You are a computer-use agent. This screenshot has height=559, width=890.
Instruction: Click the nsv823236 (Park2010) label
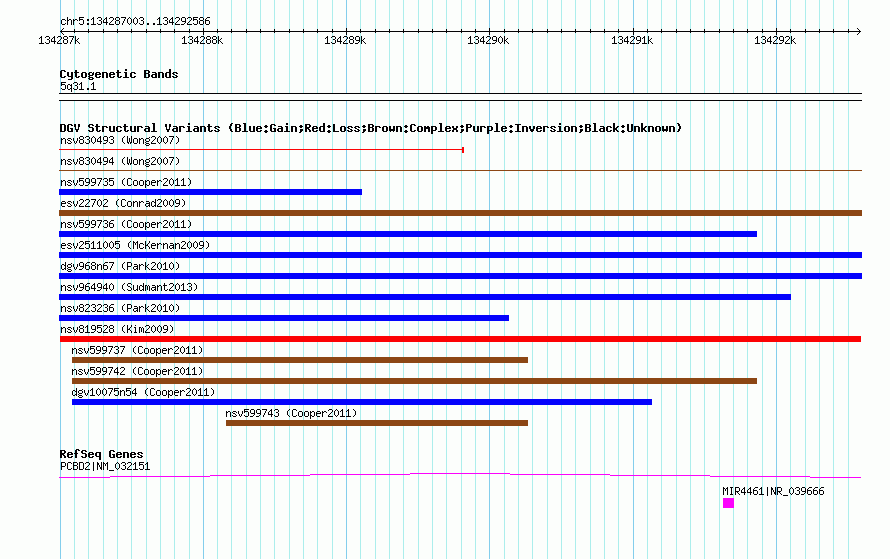coord(120,308)
